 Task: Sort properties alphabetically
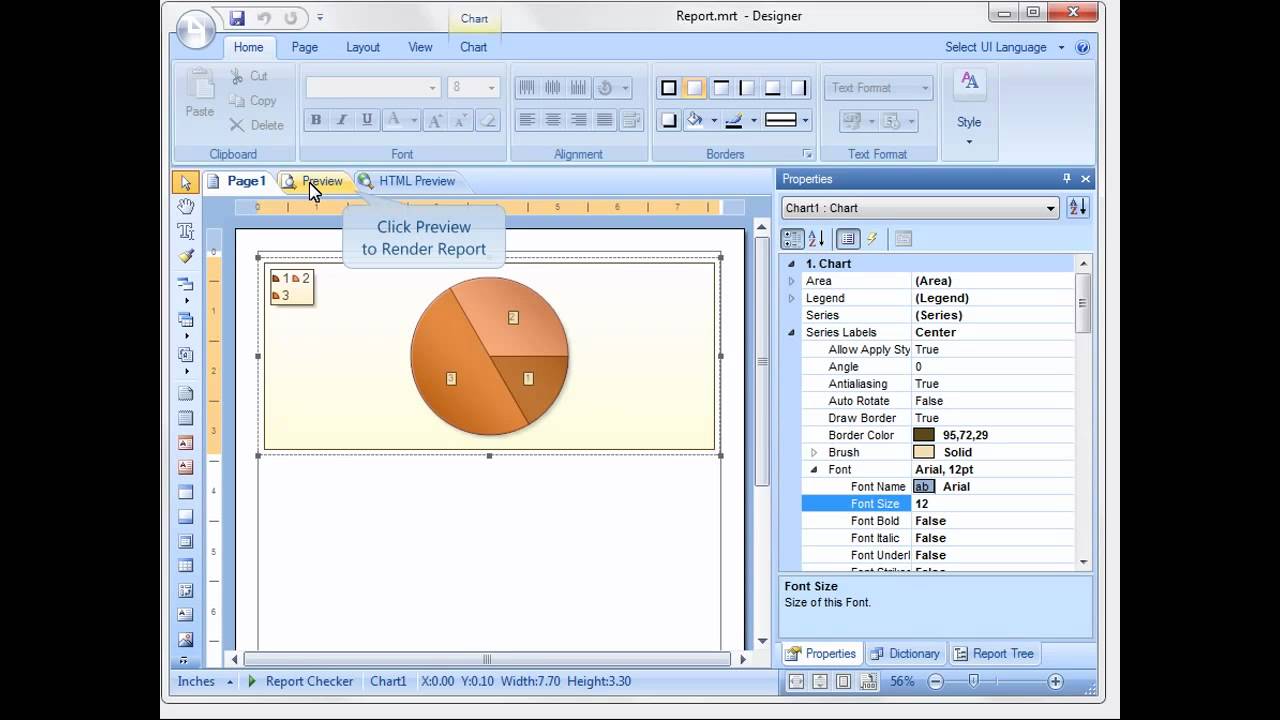816,239
